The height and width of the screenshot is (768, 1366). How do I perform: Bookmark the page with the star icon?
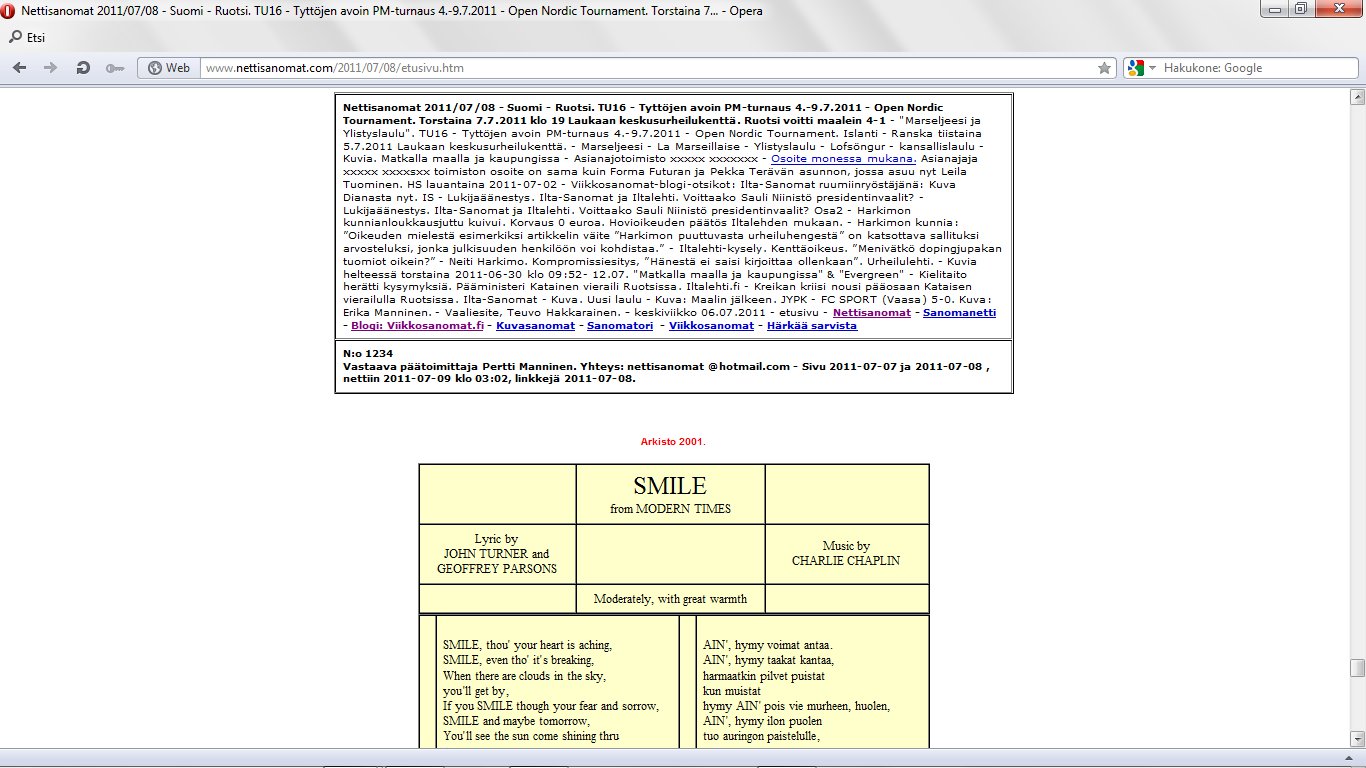point(1104,68)
